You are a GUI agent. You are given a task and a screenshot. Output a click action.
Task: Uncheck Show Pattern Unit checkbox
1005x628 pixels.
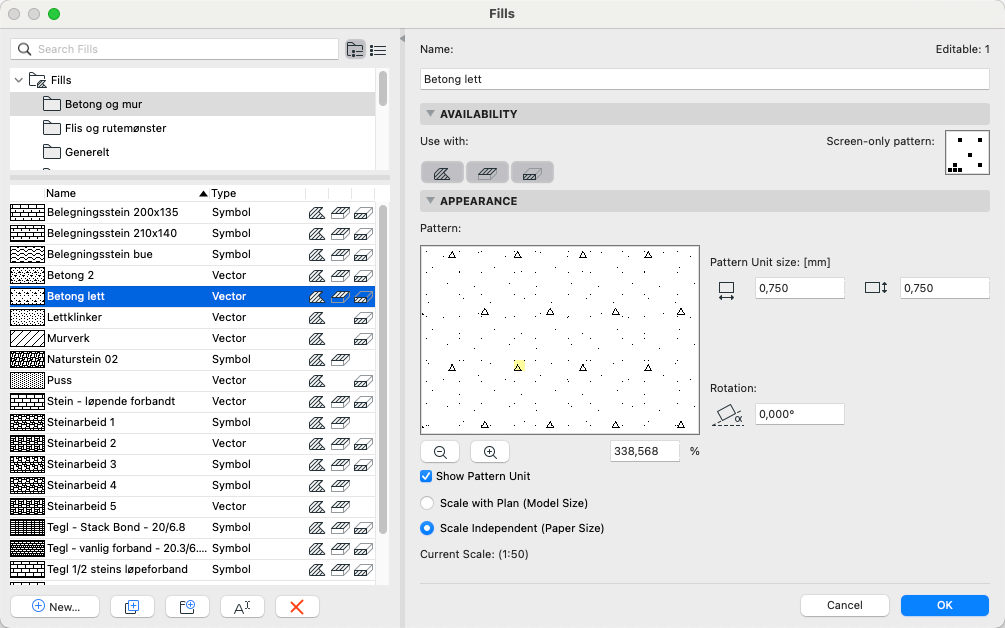tap(427, 476)
